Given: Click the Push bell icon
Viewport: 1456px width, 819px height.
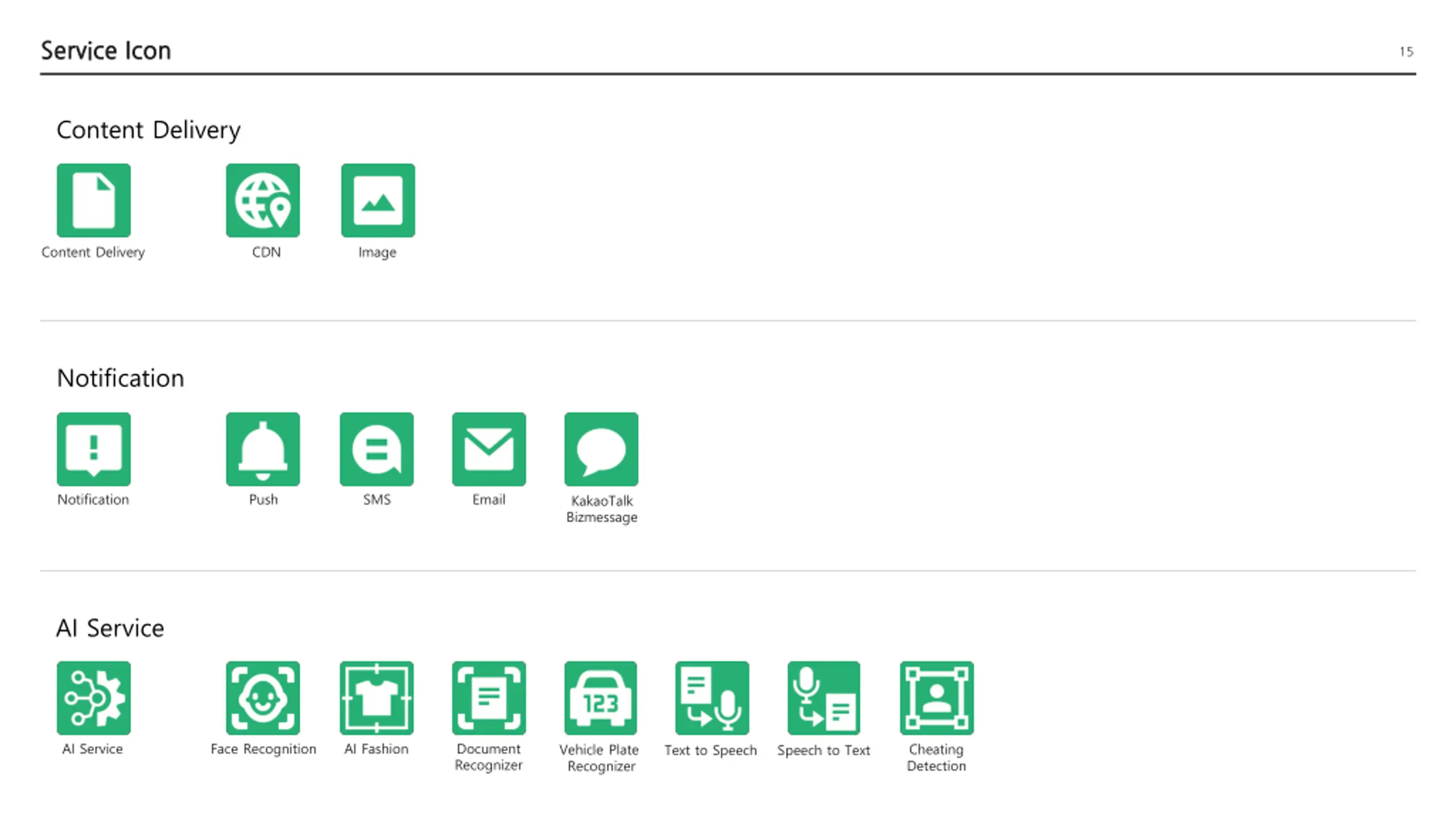Looking at the screenshot, I should tap(263, 449).
